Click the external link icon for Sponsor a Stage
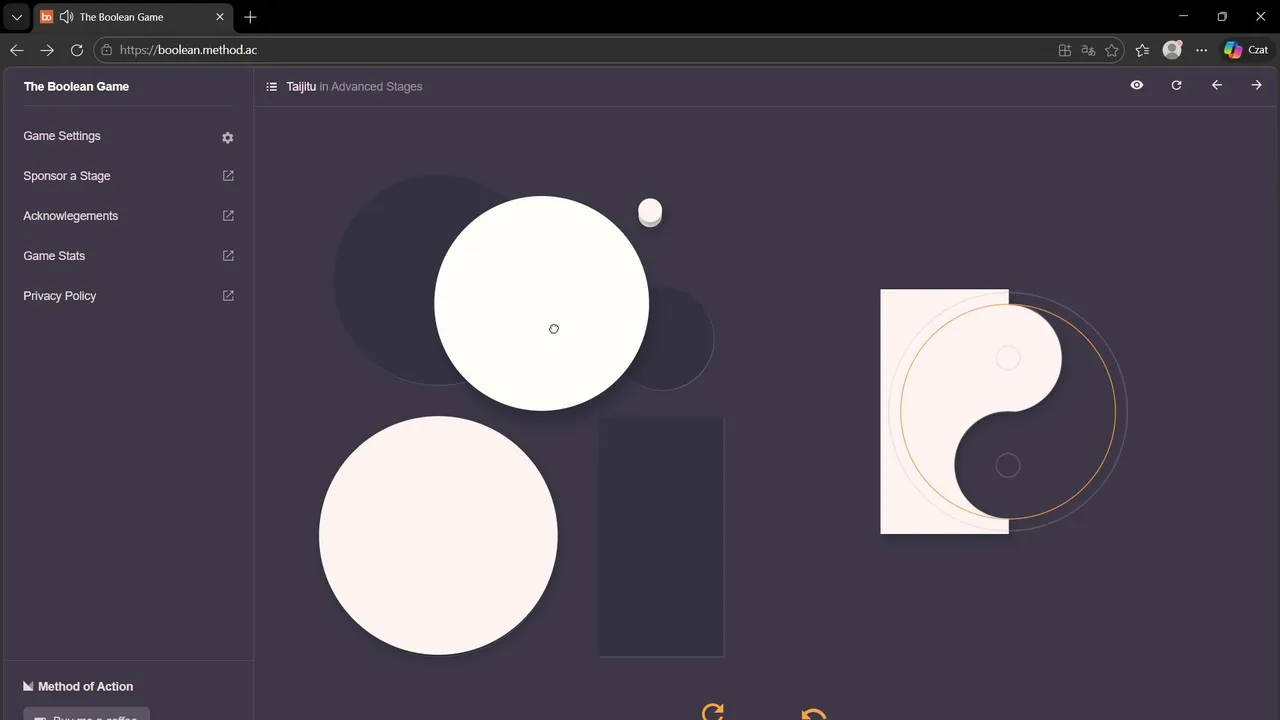Viewport: 1280px width, 720px height. click(x=228, y=176)
